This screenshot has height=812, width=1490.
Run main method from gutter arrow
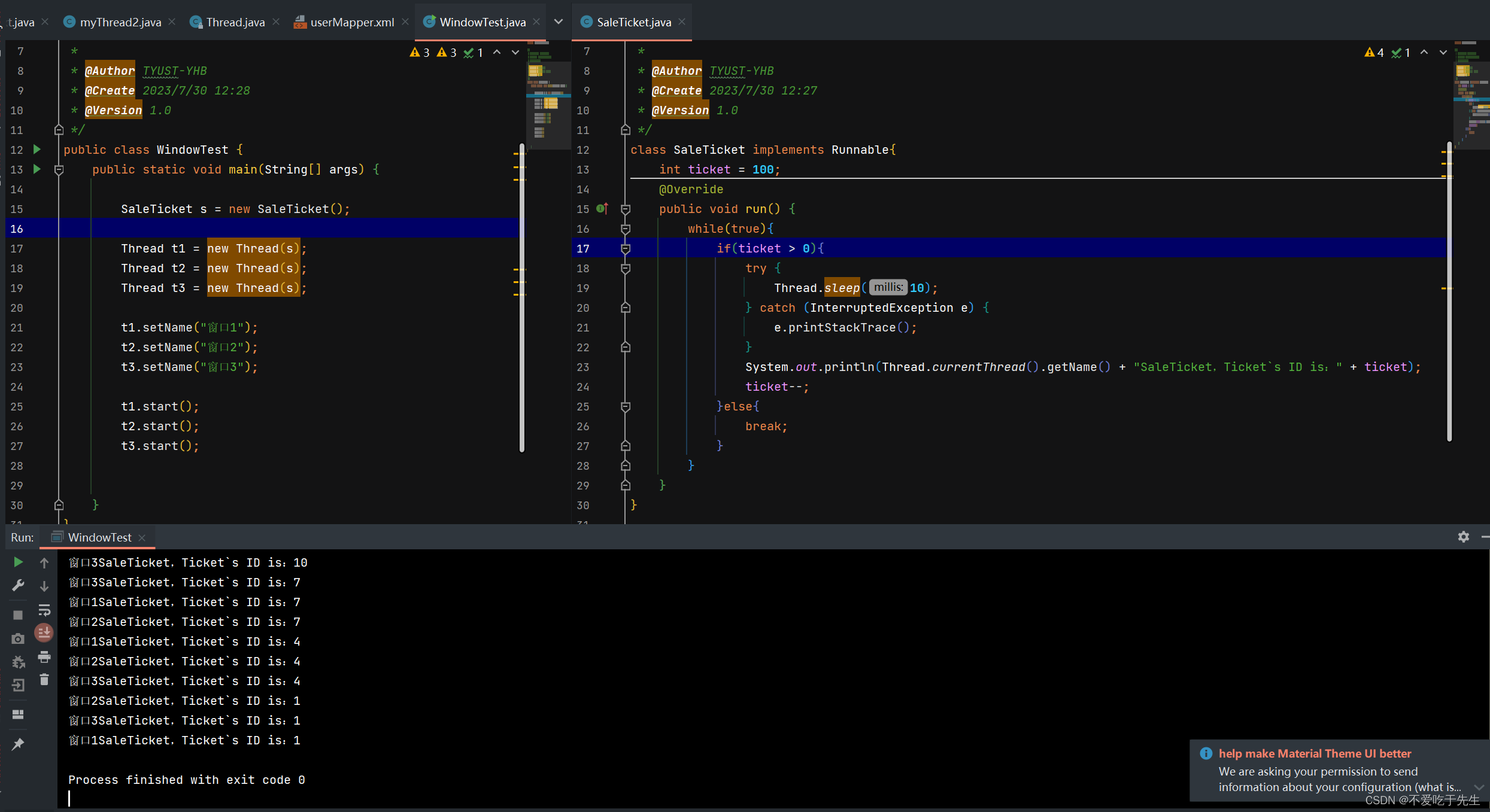tap(37, 169)
